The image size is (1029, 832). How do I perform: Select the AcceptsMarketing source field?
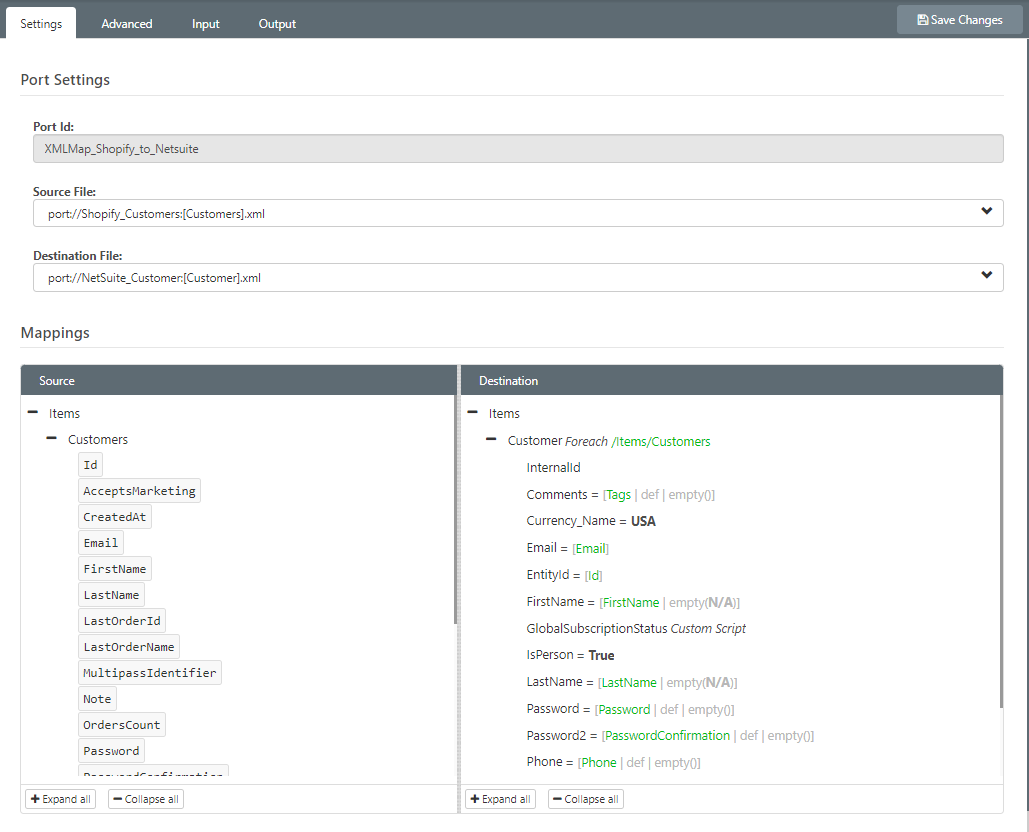tap(139, 491)
